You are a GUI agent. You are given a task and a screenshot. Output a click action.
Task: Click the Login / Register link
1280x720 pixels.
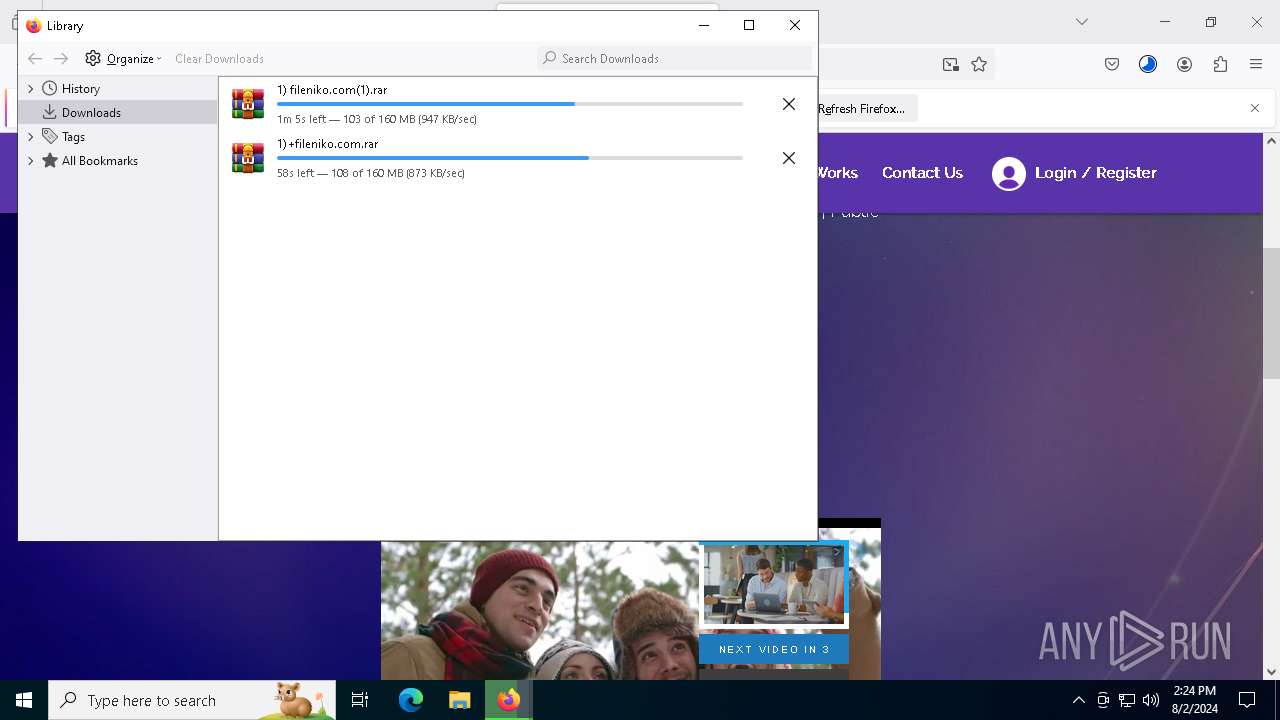pyautogui.click(x=1096, y=173)
